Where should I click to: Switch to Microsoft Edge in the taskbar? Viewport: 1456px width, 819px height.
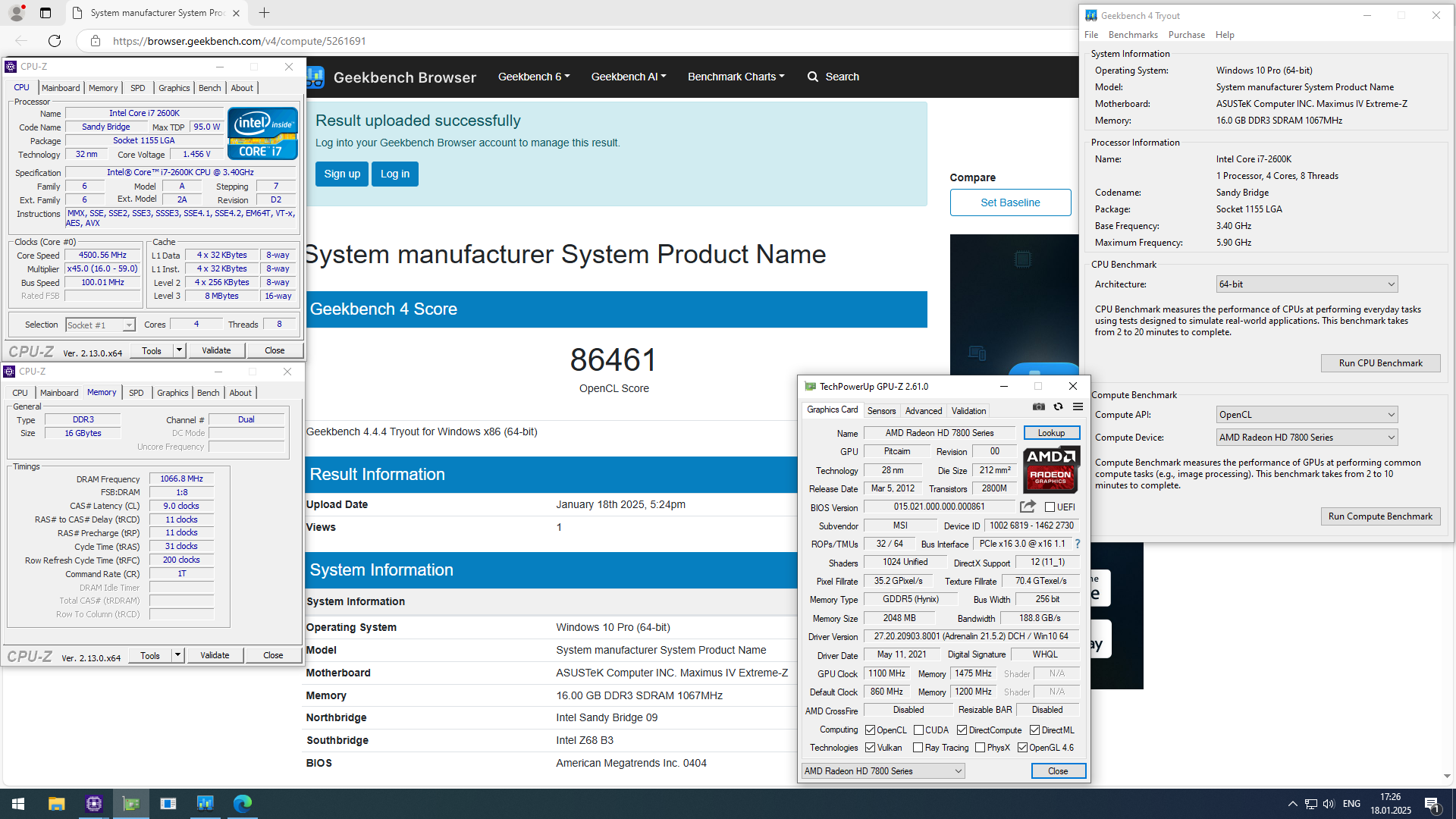tap(243, 803)
